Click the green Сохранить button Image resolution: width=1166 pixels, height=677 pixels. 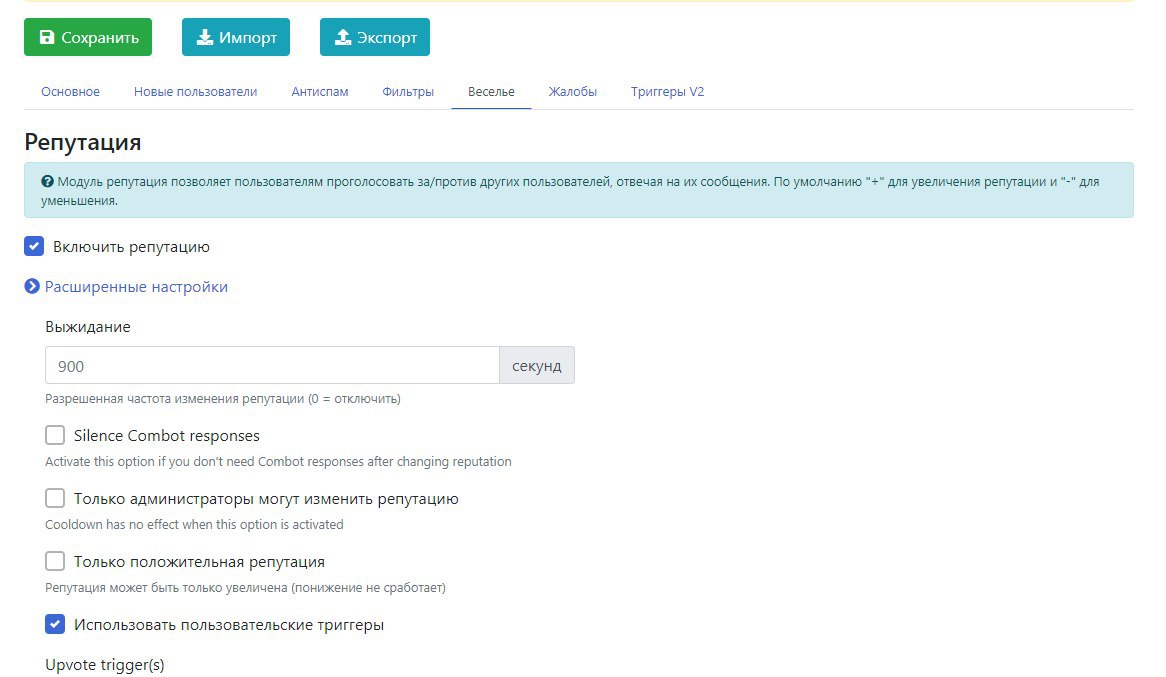pos(88,37)
